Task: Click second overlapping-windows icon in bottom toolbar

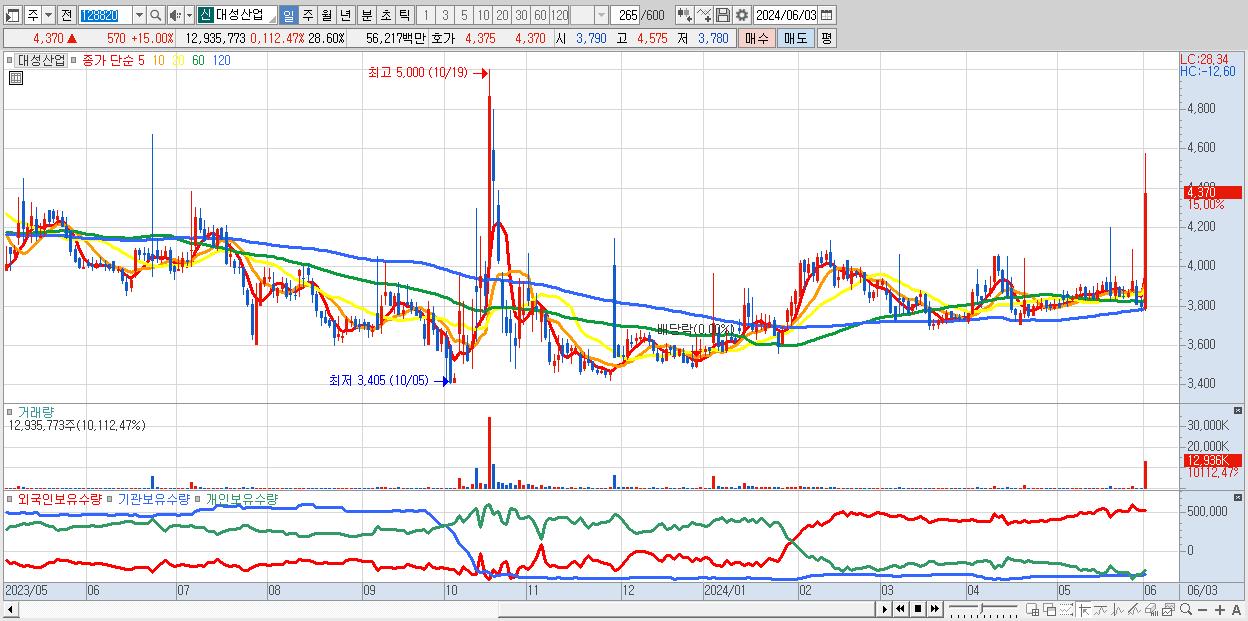Action: coord(1050,609)
